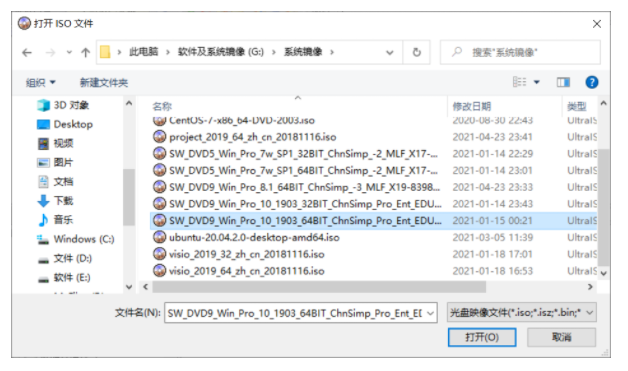Open the 光盘映像文件 file type dropdown

pos(521,313)
